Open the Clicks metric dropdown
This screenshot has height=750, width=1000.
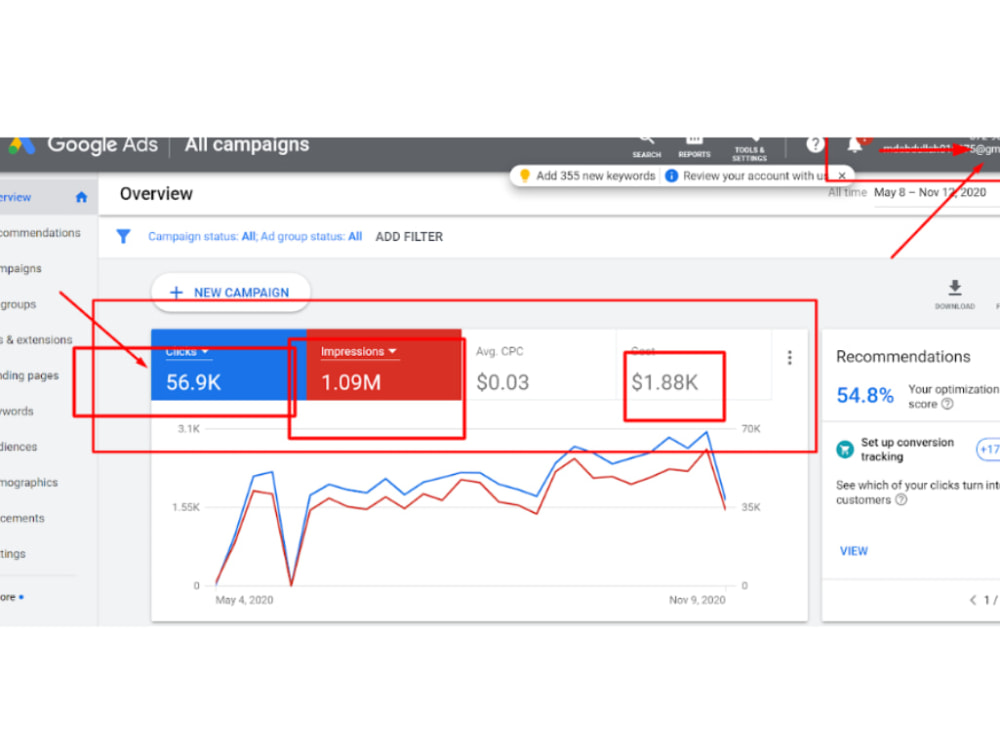coord(187,351)
